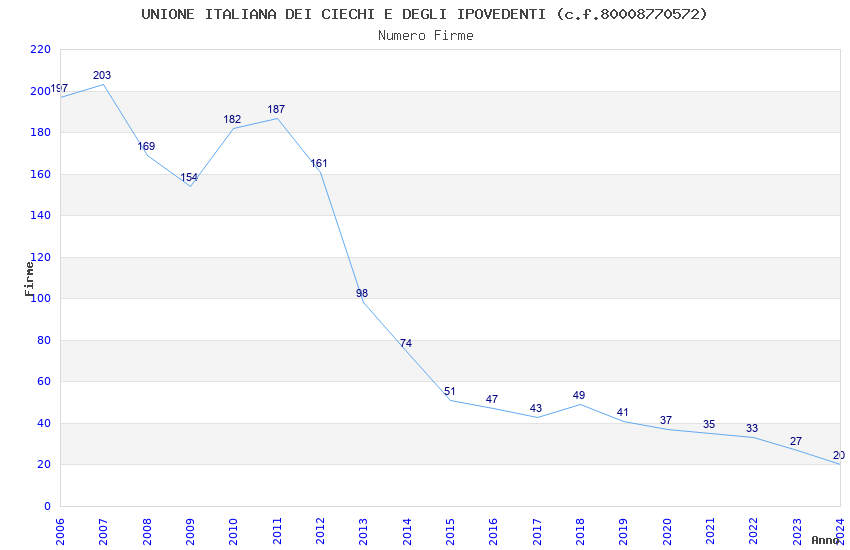Click the data label 182 for 2010
The width and height of the screenshot is (850, 550).
[232, 119]
